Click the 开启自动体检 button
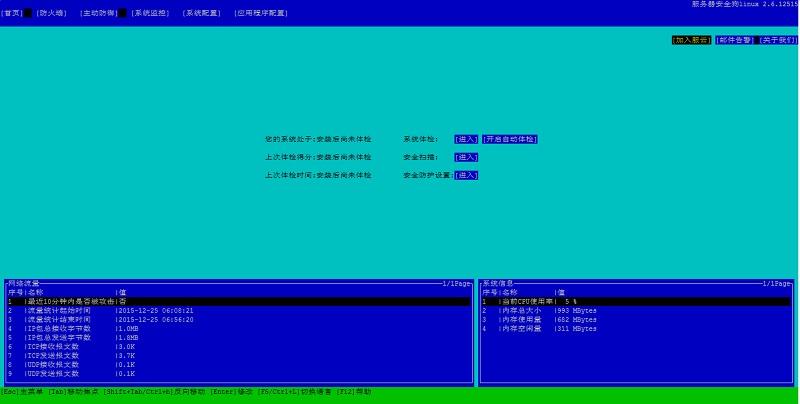800x404 pixels. tap(510, 139)
